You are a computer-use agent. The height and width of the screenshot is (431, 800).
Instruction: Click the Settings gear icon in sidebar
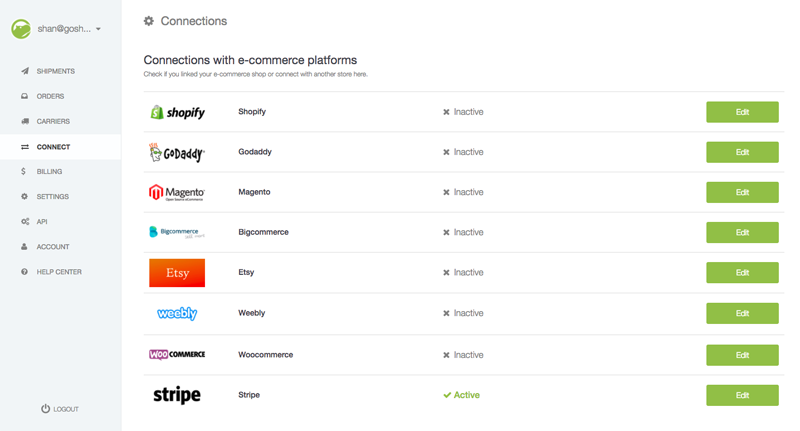tap(24, 196)
